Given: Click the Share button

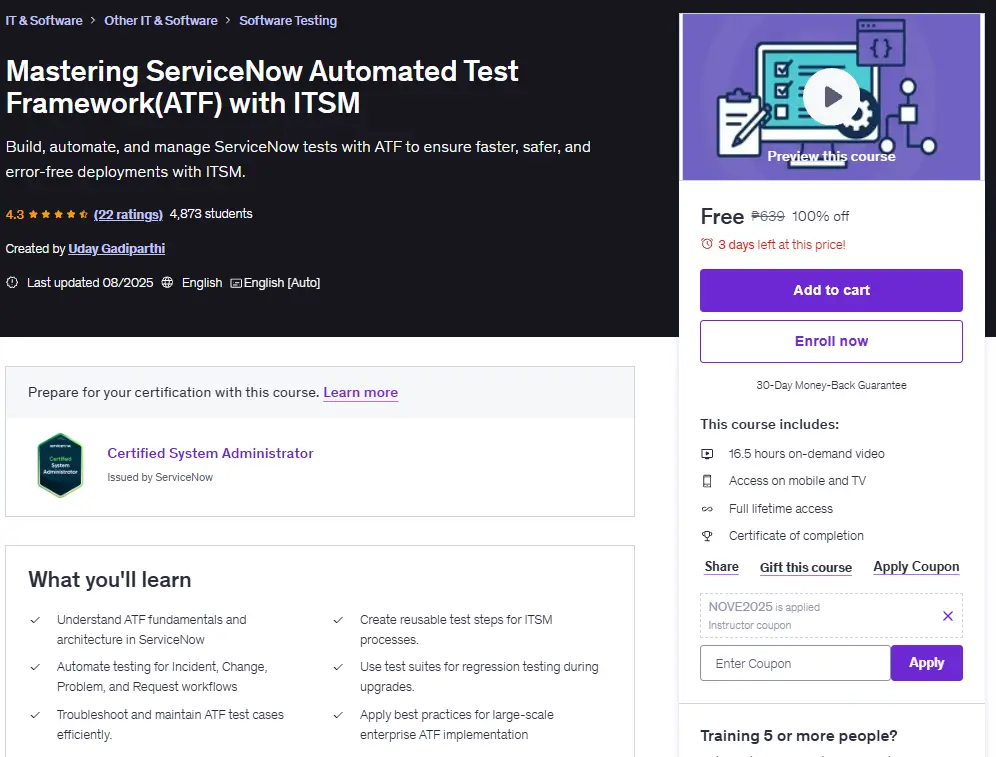Looking at the screenshot, I should coord(722,566).
